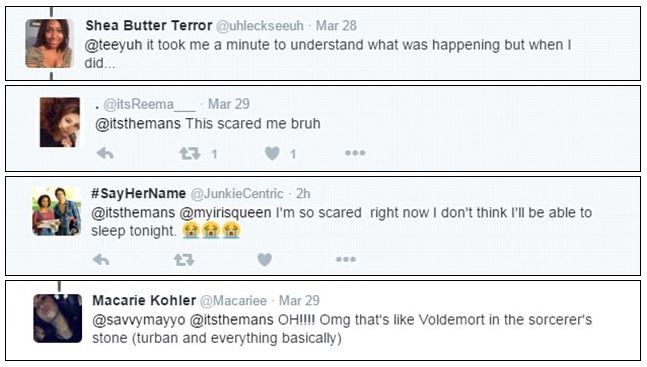647x367 pixels.
Task: Open more options on the @itsReema tweet
Action: click(355, 153)
